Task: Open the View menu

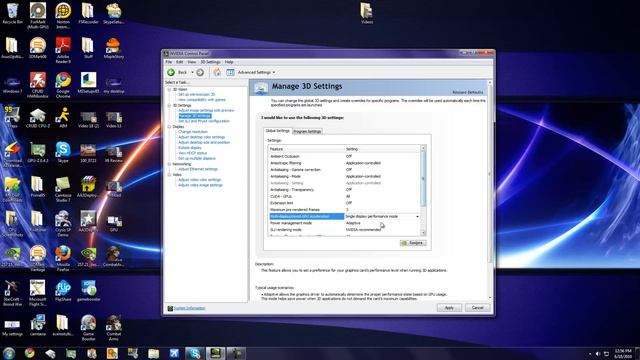Action: [191, 62]
